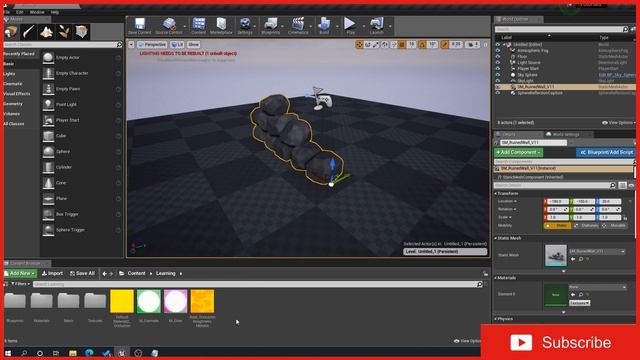The width and height of the screenshot is (640, 360).
Task: Toggle scale snapping in the viewport
Action: (444, 44)
